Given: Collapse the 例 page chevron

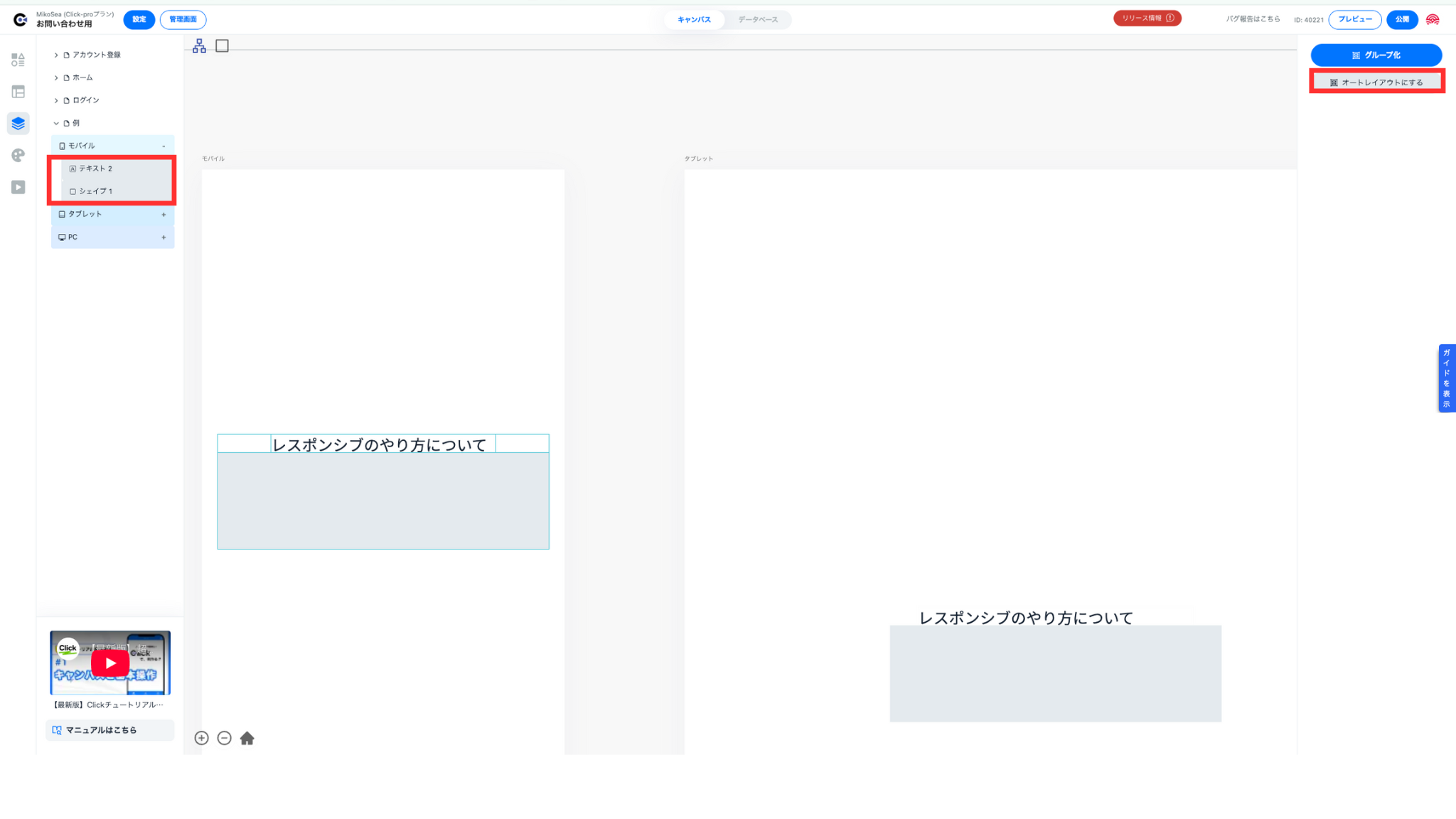Looking at the screenshot, I should (x=56, y=123).
